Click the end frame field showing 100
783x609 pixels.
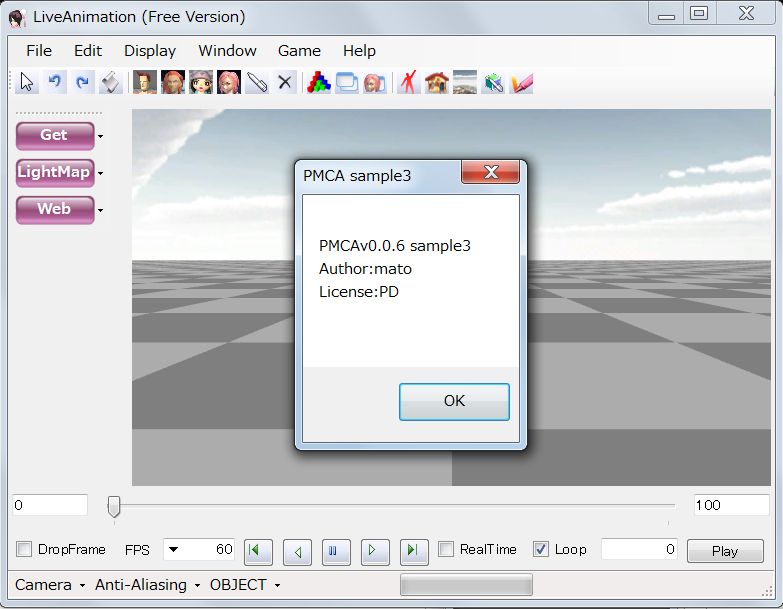pyautogui.click(x=731, y=505)
